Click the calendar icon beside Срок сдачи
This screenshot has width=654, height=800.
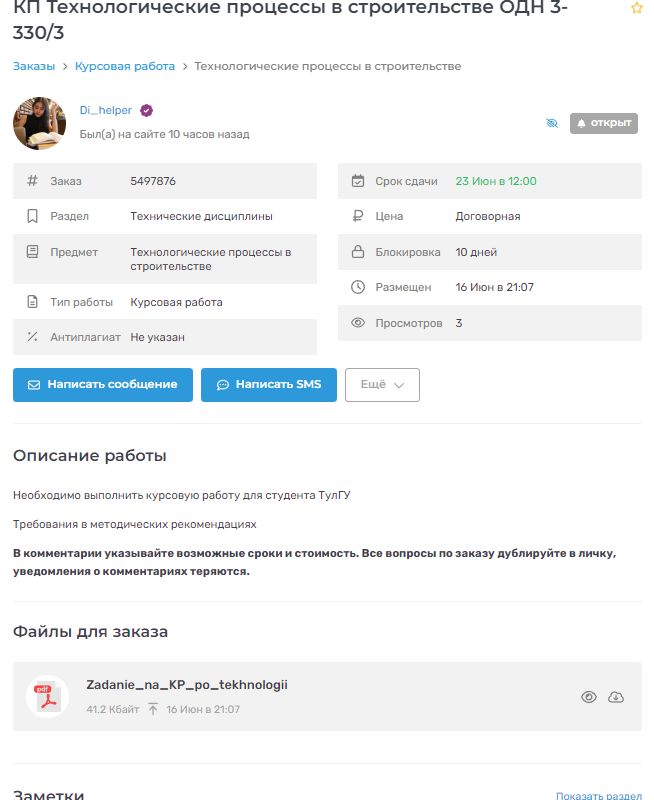(x=358, y=181)
